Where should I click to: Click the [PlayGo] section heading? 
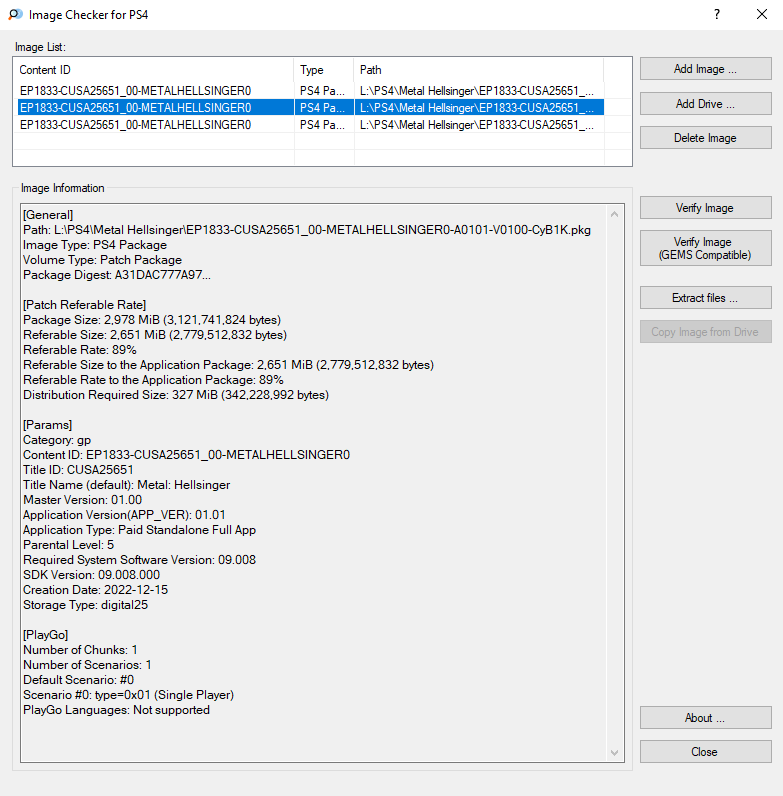click(x=46, y=635)
